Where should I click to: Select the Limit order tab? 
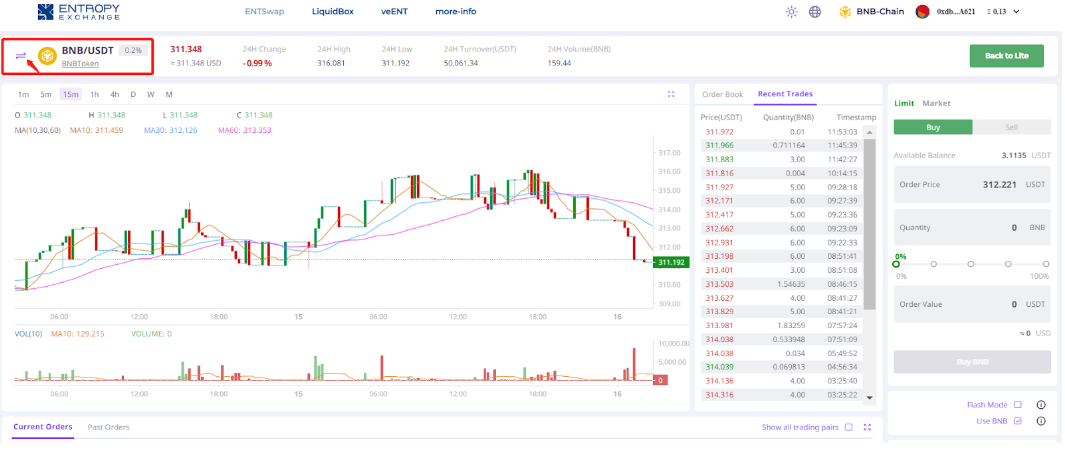click(903, 103)
